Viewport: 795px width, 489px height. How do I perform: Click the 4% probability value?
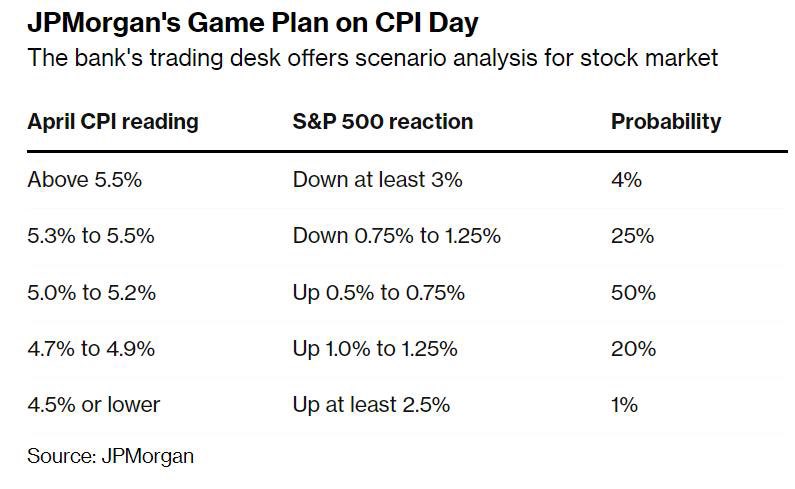[626, 180]
